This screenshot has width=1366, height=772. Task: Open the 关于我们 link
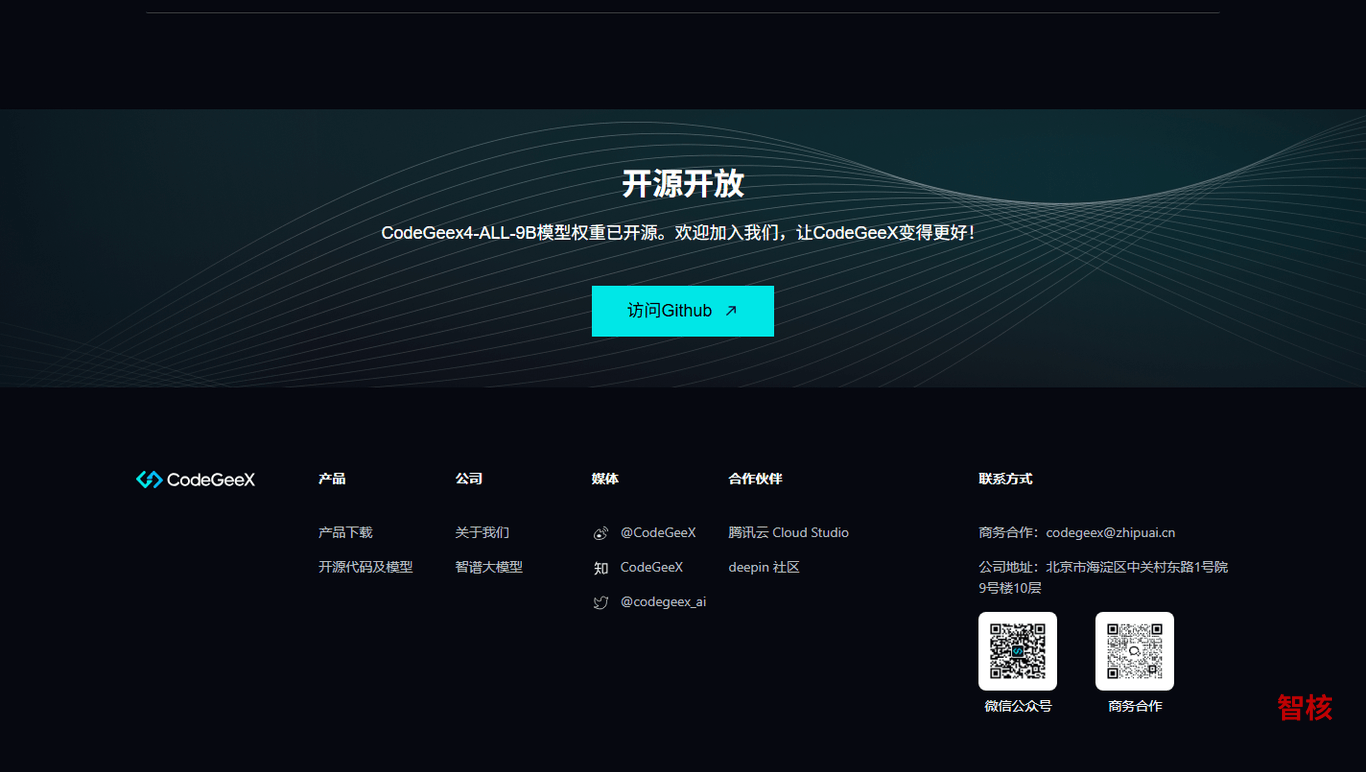click(x=482, y=533)
